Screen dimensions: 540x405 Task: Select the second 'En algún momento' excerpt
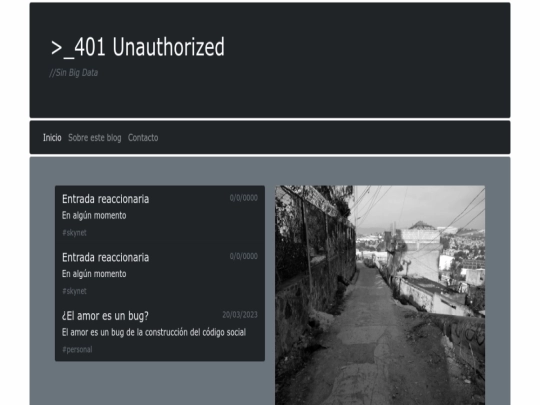tap(94, 274)
